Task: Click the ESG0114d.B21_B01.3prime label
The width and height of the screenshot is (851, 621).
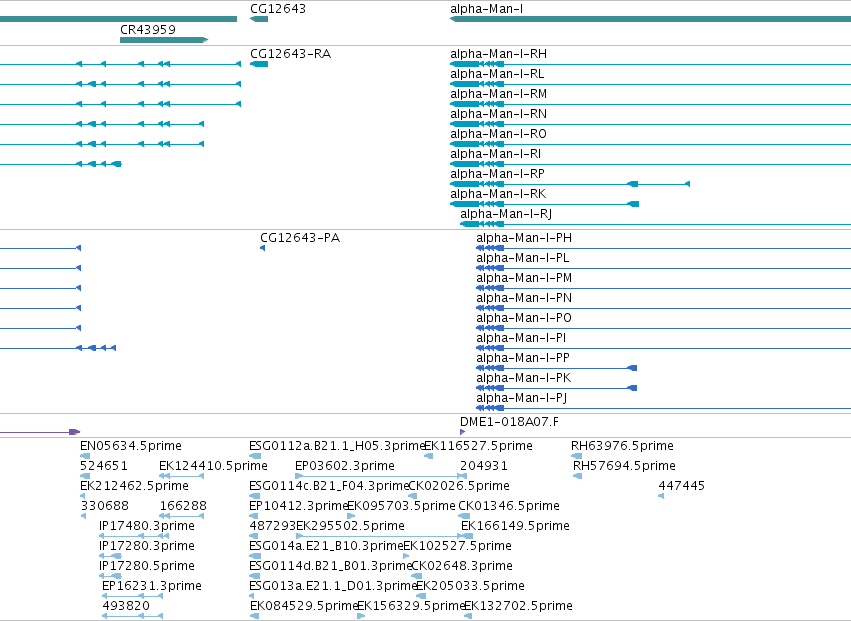Action: [x=330, y=566]
